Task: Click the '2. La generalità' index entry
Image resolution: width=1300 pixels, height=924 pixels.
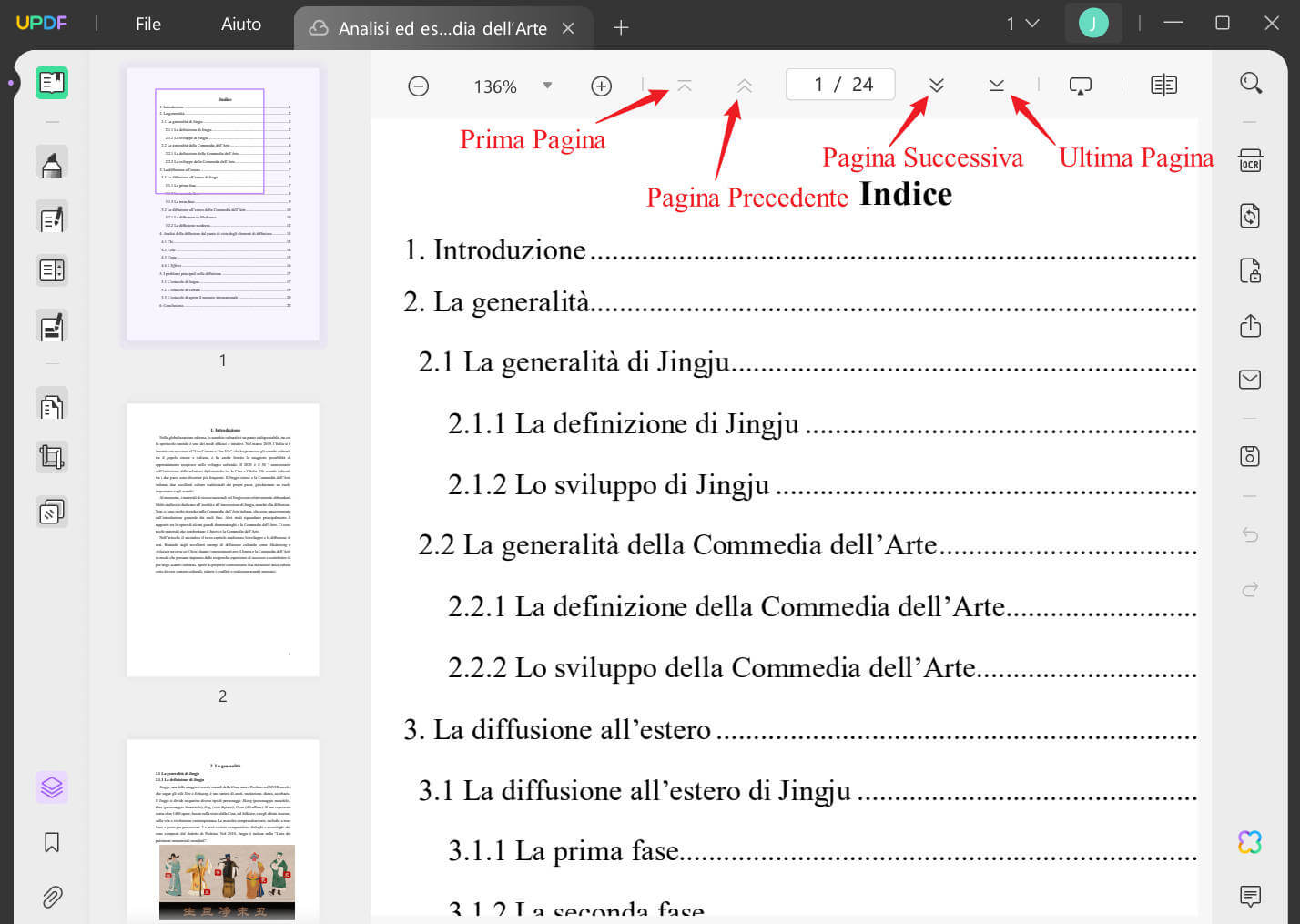Action: pos(800,301)
